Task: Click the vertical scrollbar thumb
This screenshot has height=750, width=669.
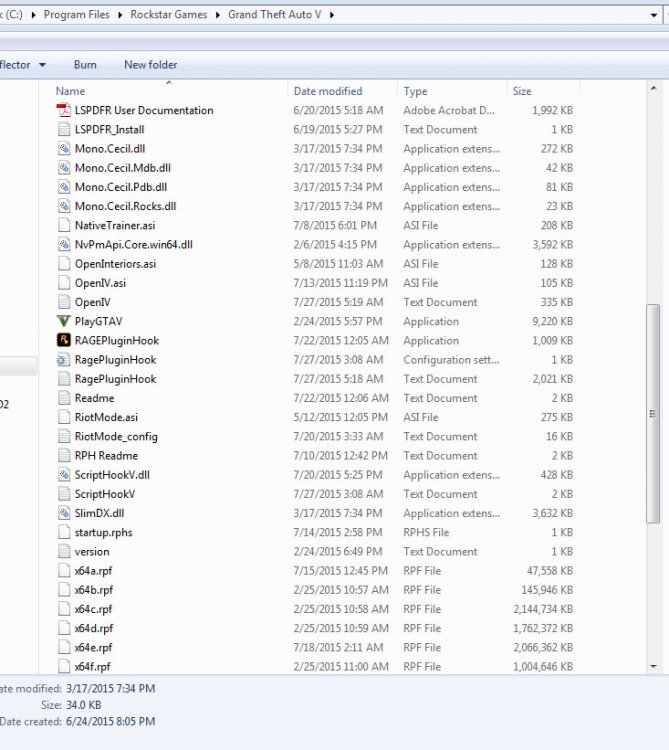Action: (653, 414)
